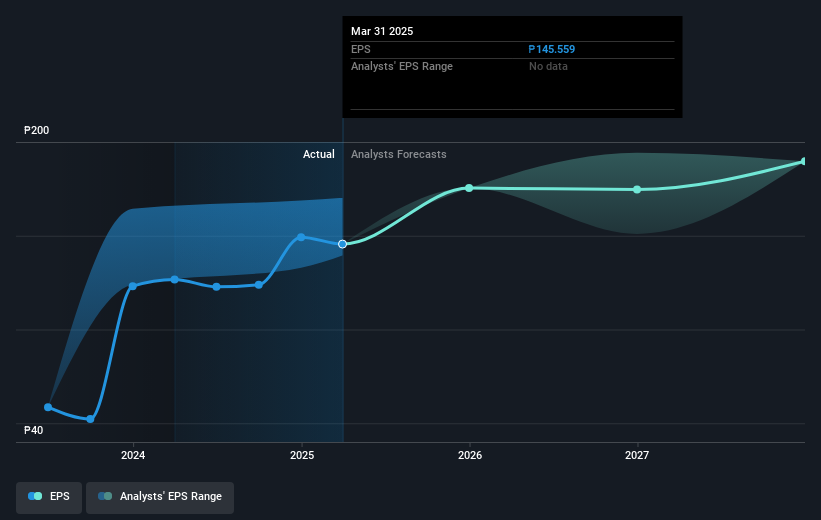821x520 pixels.
Task: Click the first EPS data point on the left
Action: (x=48, y=407)
